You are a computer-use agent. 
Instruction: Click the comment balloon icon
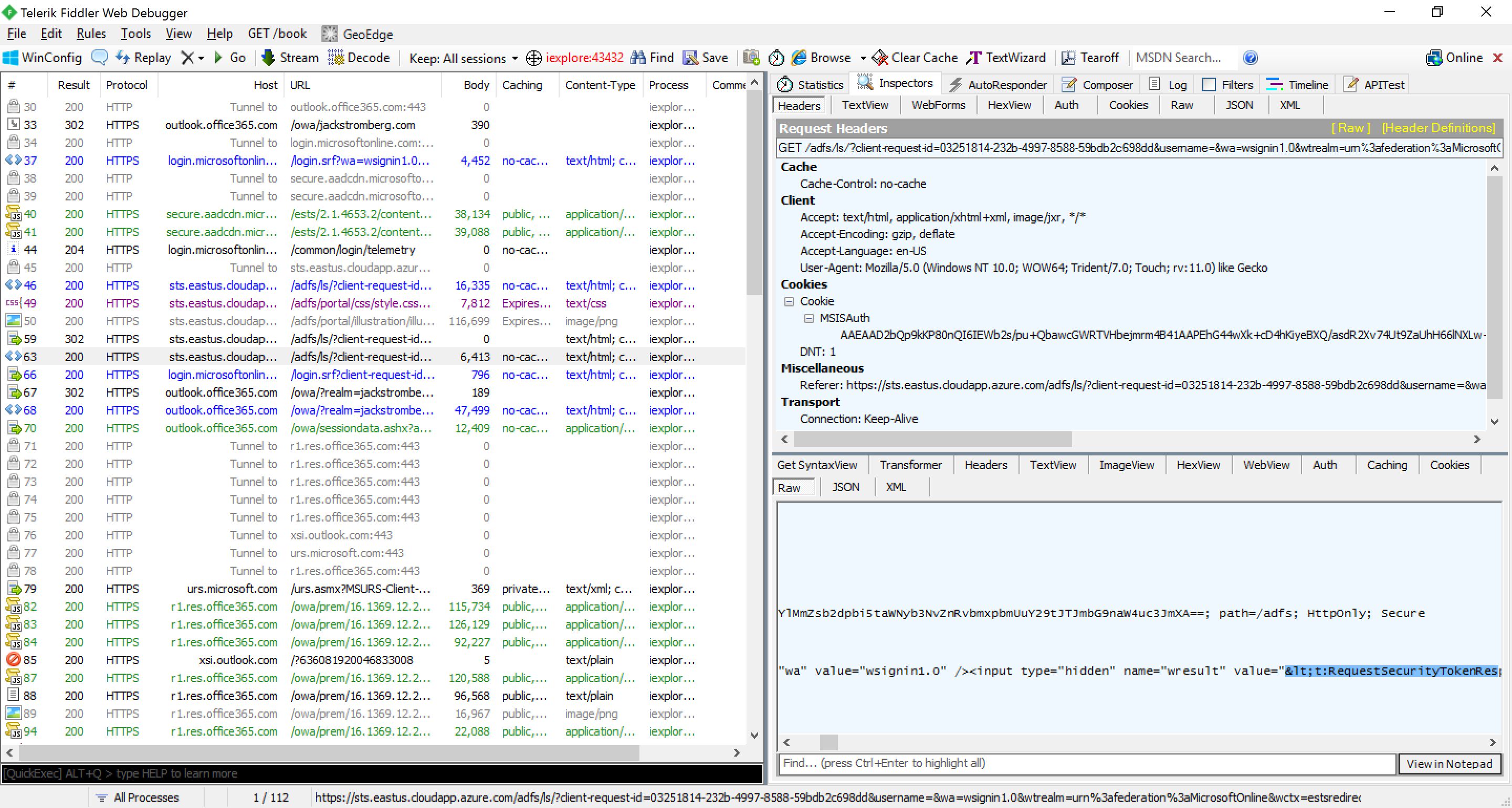pyautogui.click(x=100, y=58)
